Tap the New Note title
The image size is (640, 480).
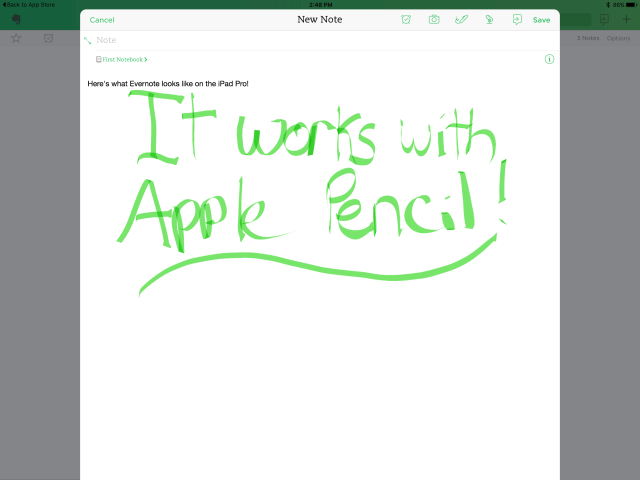[x=320, y=20]
